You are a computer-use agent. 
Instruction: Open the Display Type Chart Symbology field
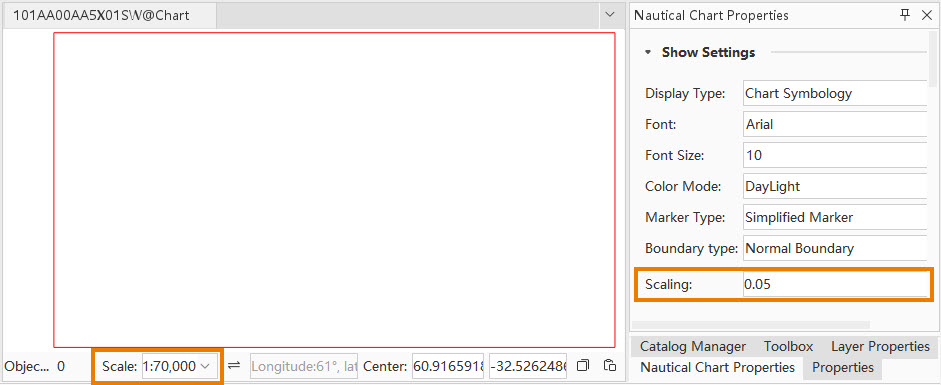(835, 94)
